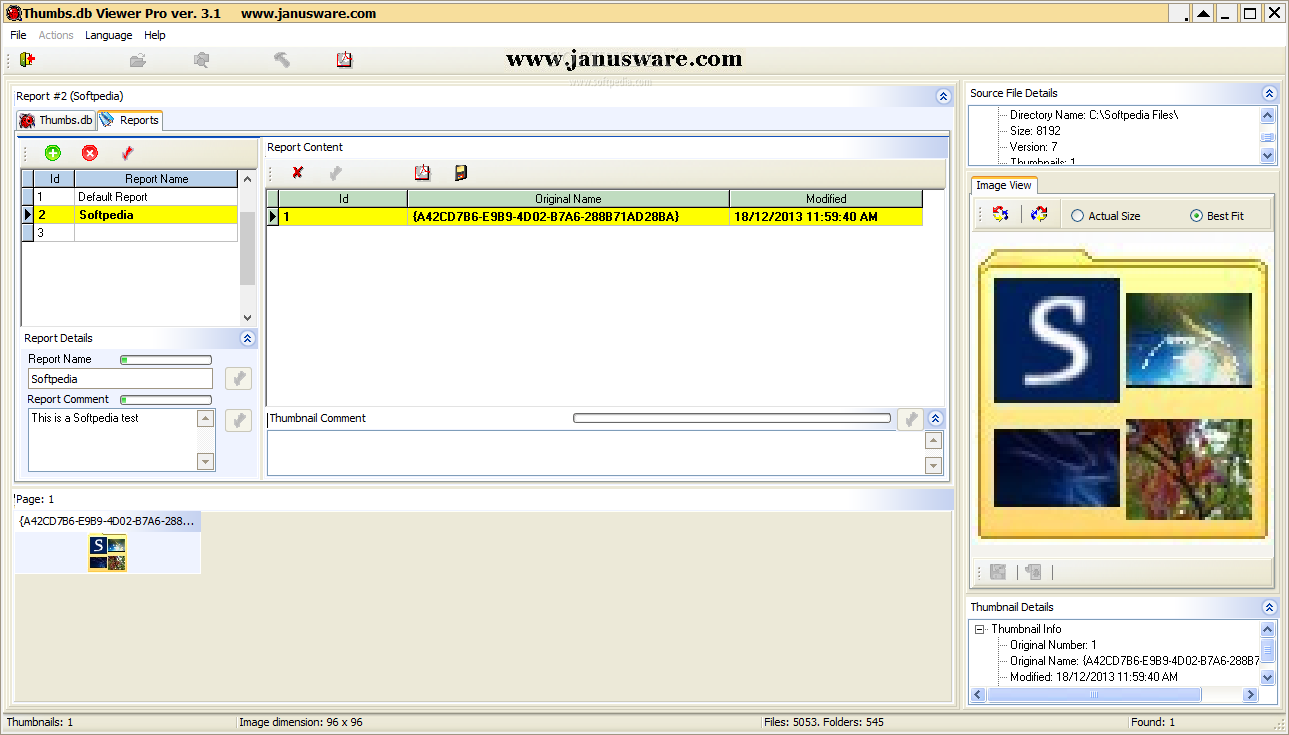
Task: Click the second grey icon below image preview
Action: coord(1034,572)
